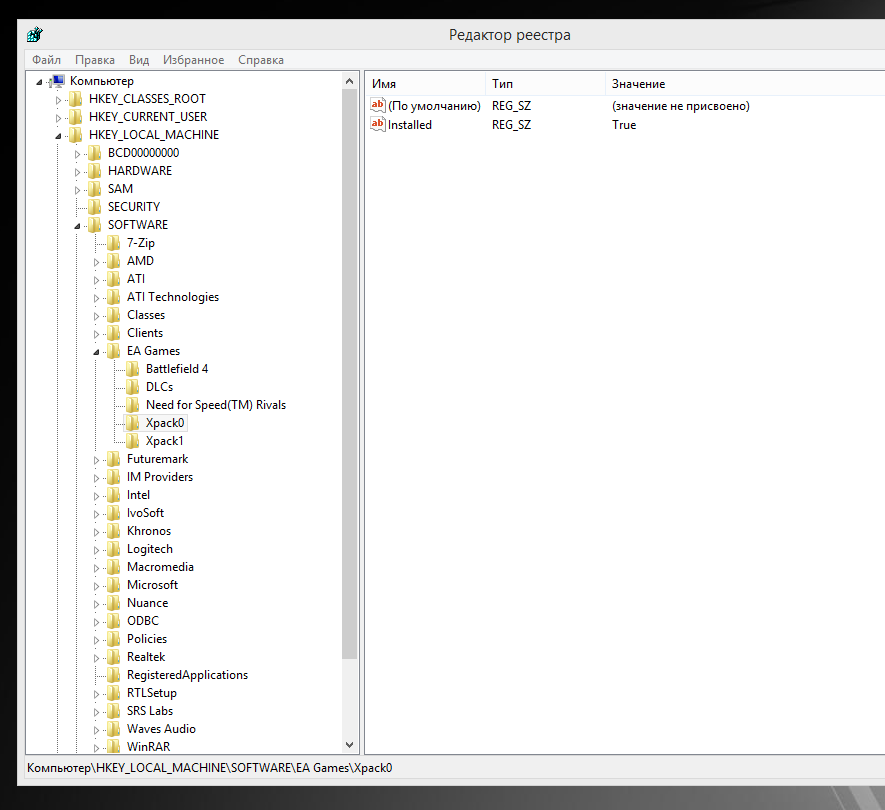This screenshot has width=885, height=810.
Task: Click the Need for Speed Rivals folder icon
Action: pyautogui.click(x=133, y=405)
